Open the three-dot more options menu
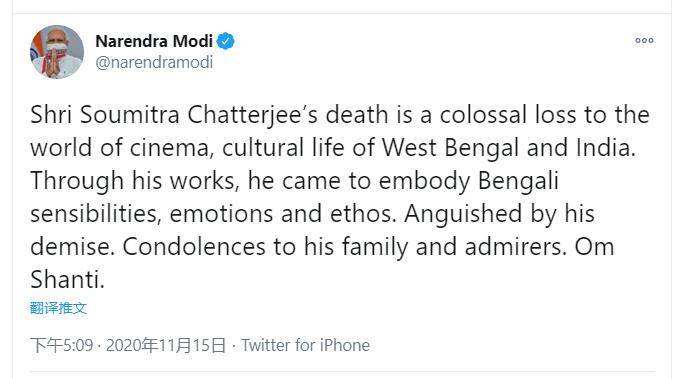The width and height of the screenshot is (682, 379). (644, 40)
